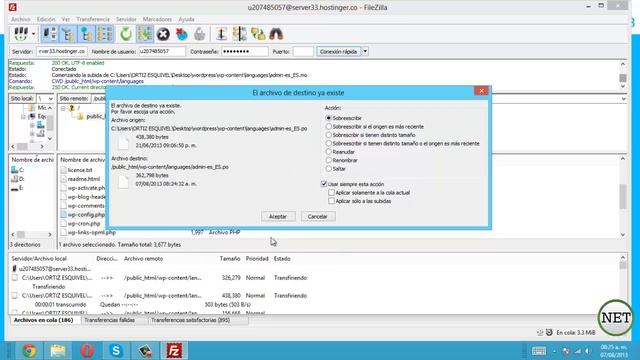Screen dimensions: 640x360
Task: Click the destination file icon in dialog
Action: (x=123, y=181)
